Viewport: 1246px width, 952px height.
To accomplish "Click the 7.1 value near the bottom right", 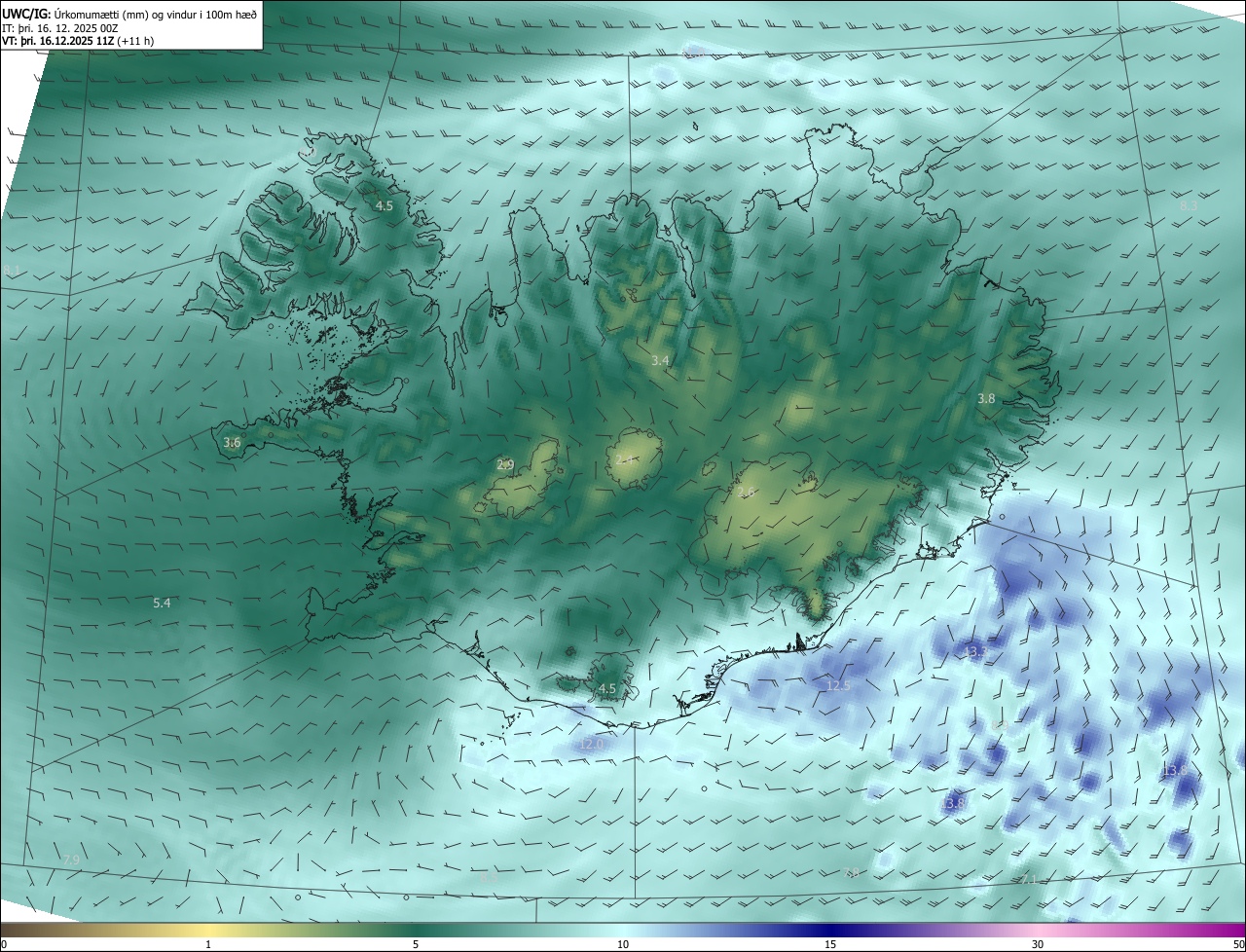I will (x=1029, y=879).
